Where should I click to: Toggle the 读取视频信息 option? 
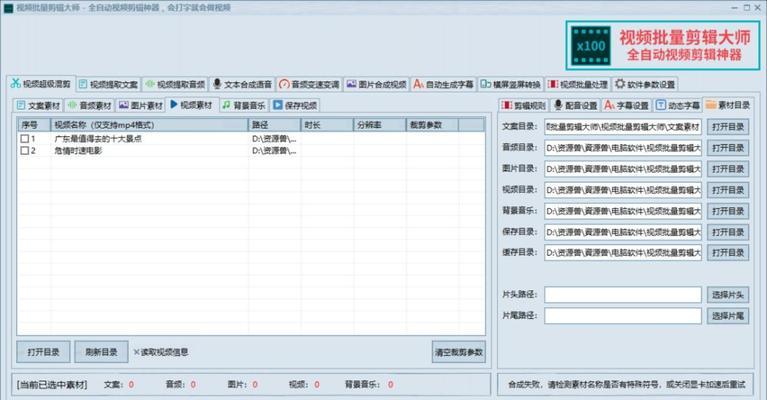161,352
